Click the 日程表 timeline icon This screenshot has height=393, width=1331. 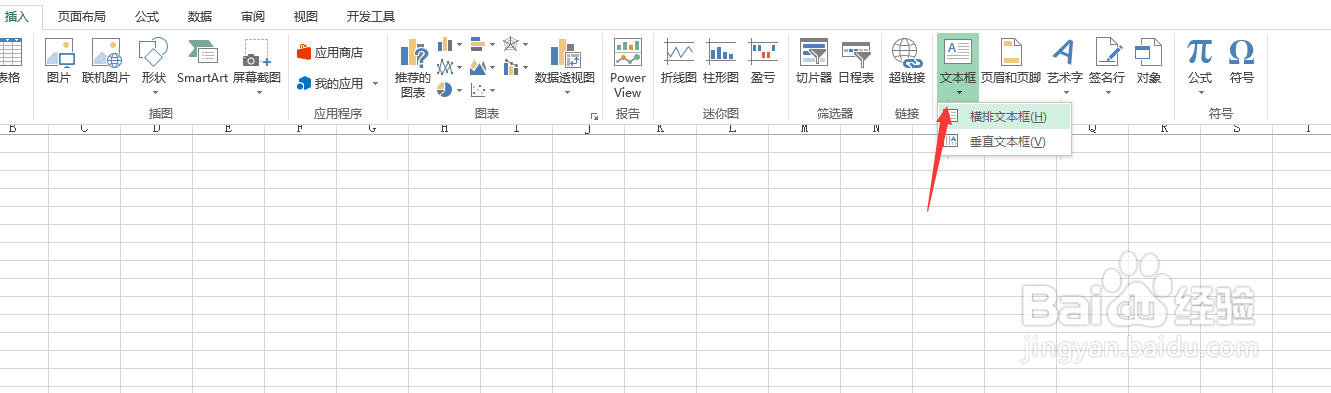point(856,61)
